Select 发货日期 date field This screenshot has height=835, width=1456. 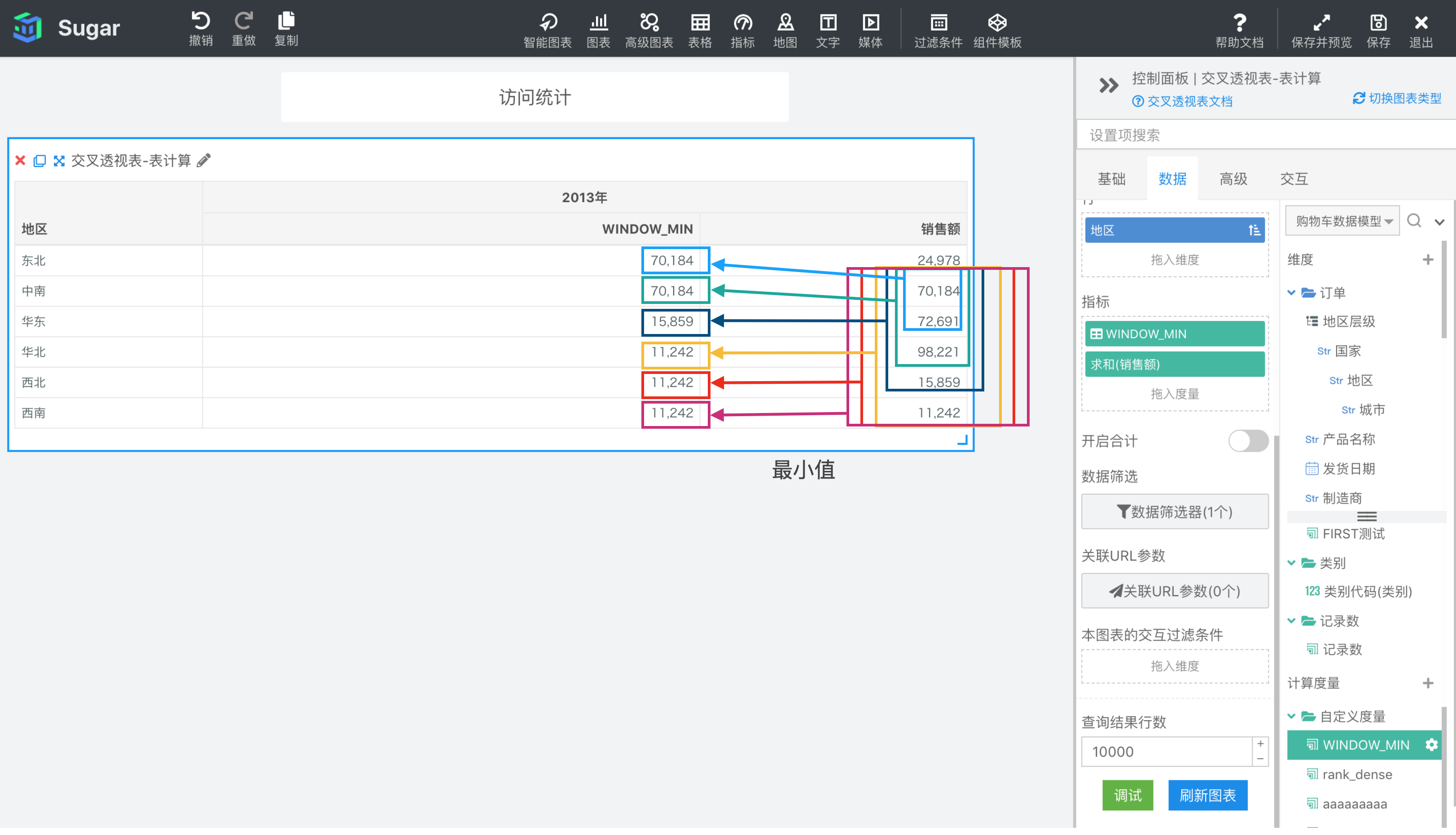click(x=1340, y=469)
